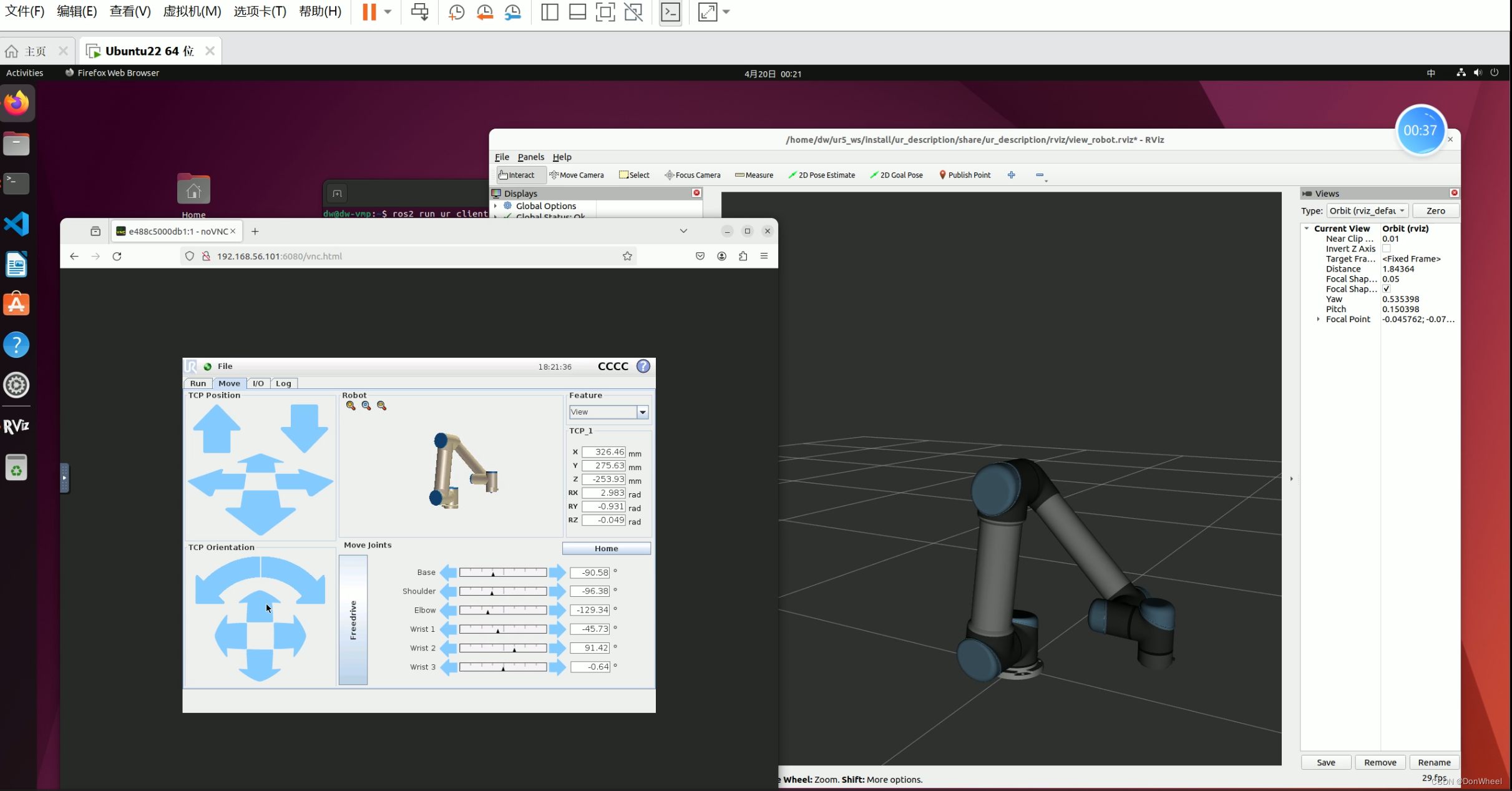Screen dimensions: 1512x791
Task: Switch to RViz via dock icon
Action: (17, 426)
